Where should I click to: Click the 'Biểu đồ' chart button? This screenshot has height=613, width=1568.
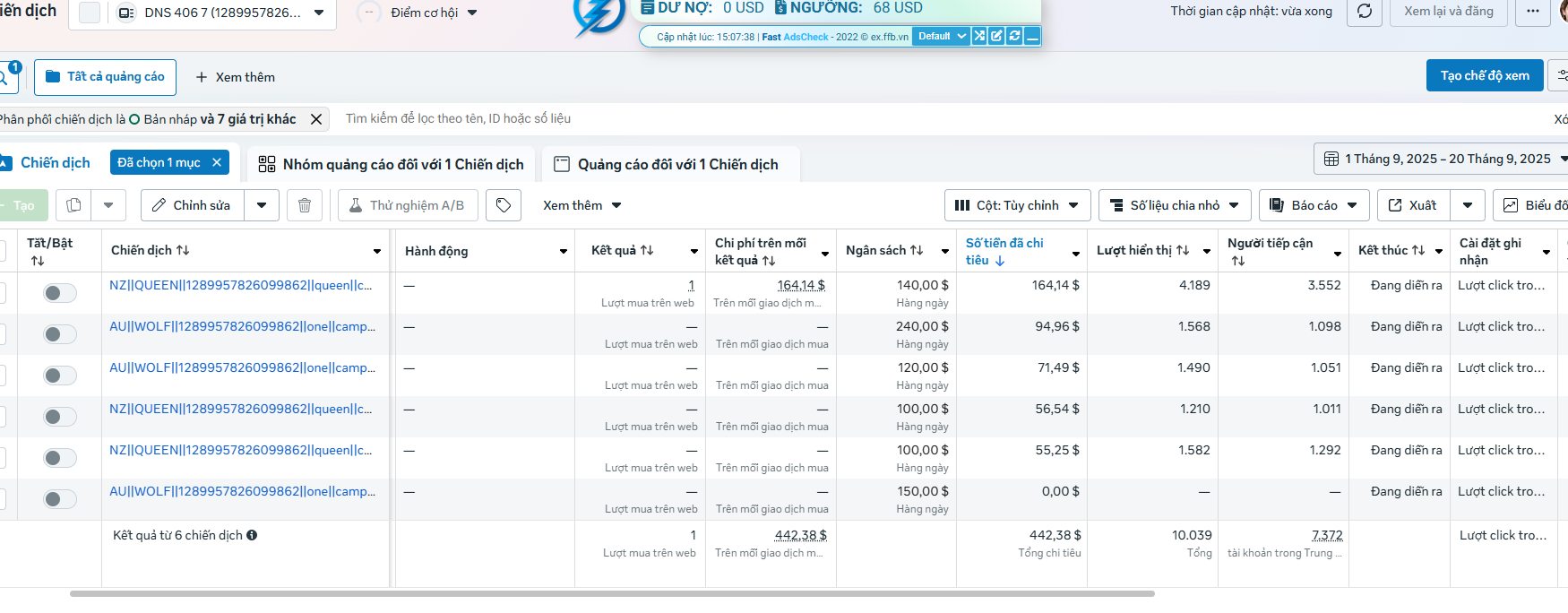coord(1530,205)
